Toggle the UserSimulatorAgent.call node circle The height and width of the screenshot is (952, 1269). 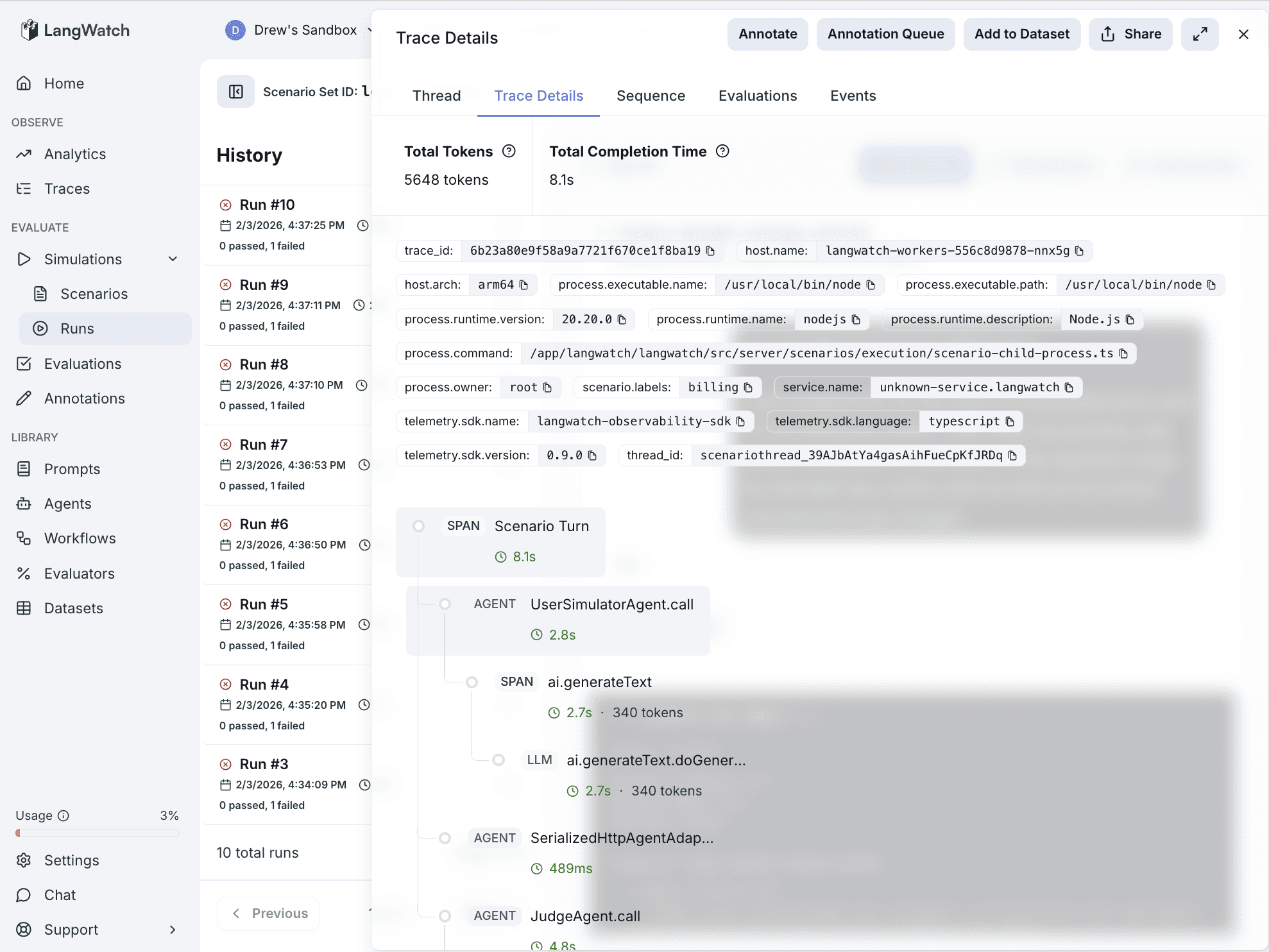pyautogui.click(x=445, y=604)
